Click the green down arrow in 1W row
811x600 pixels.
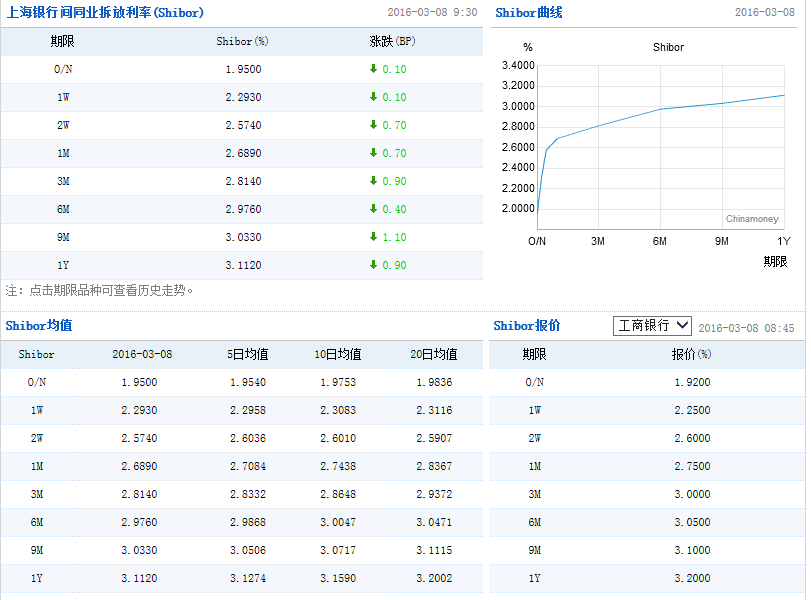pos(373,97)
